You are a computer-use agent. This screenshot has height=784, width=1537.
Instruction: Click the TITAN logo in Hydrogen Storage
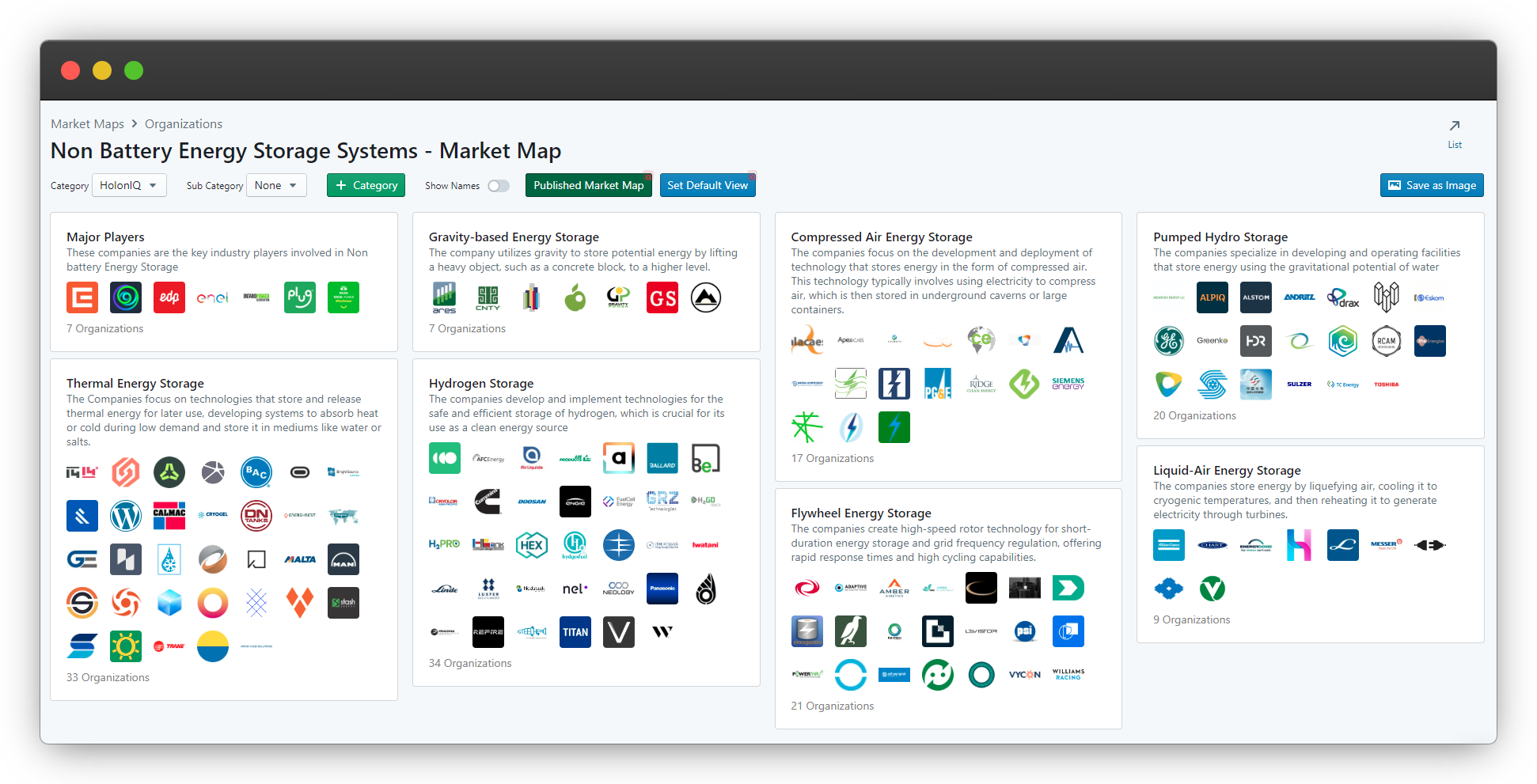pyautogui.click(x=575, y=632)
